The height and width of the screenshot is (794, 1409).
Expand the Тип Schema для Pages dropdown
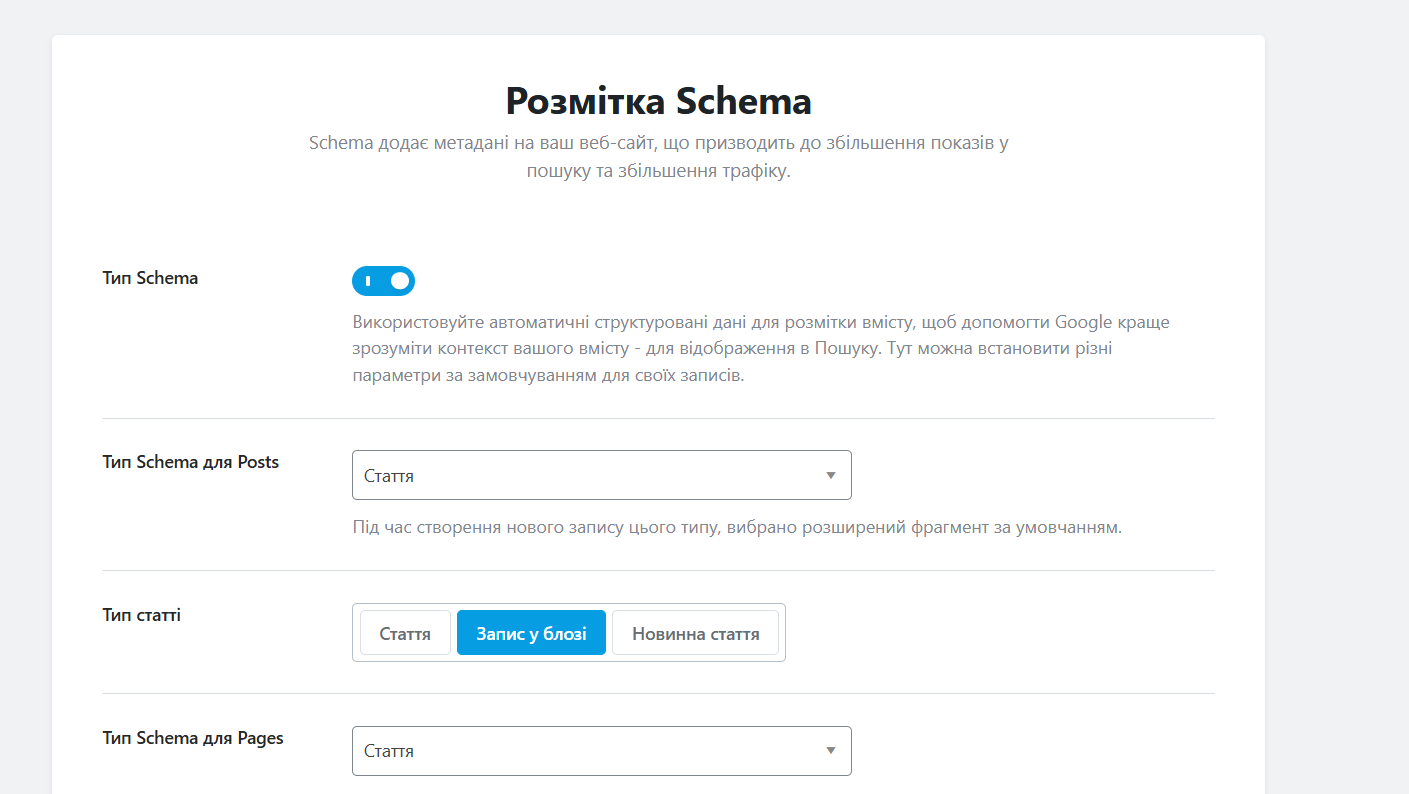click(601, 750)
